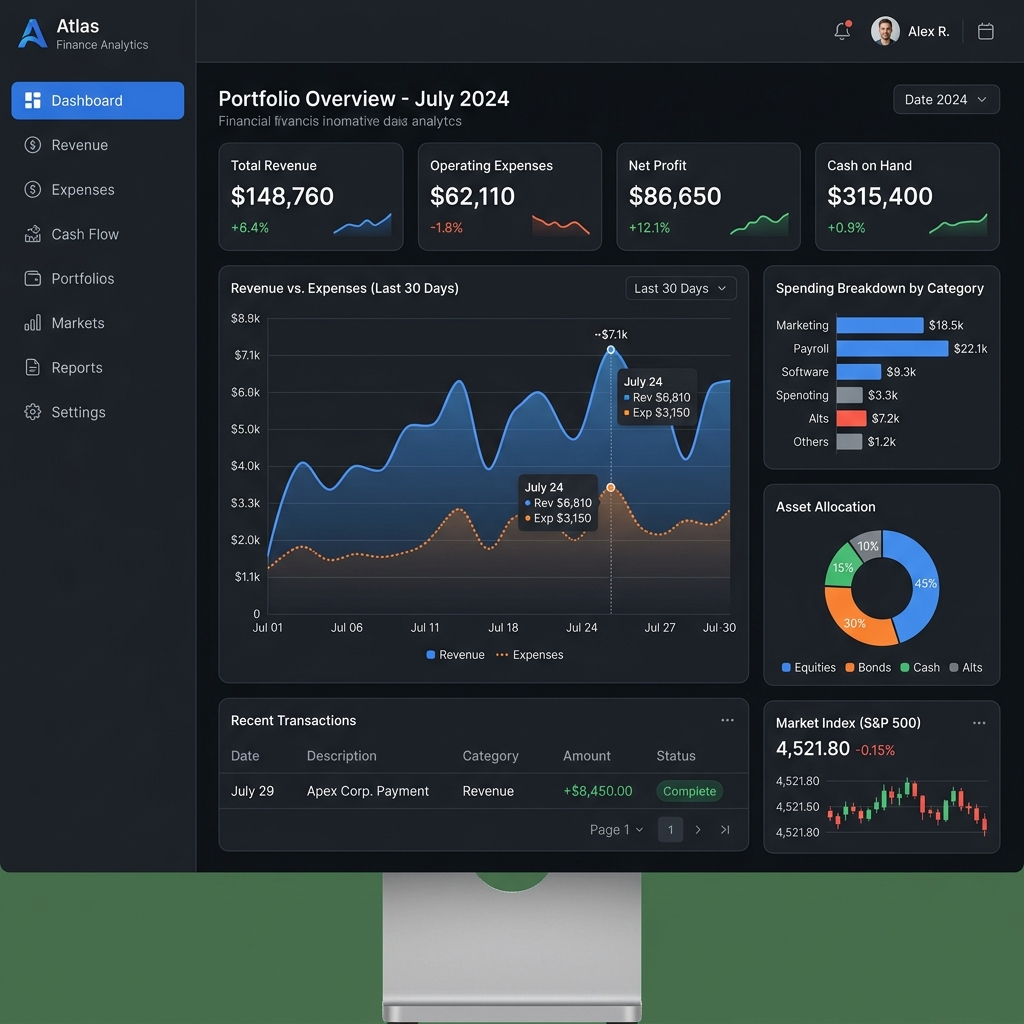Click the Software $9.3k bar

859,372
